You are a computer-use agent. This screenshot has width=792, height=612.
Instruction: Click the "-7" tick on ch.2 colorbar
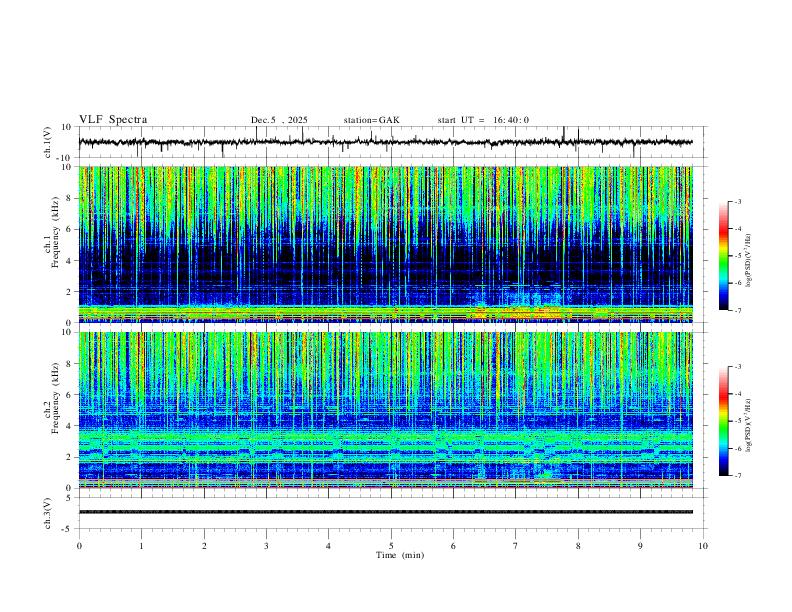[x=737, y=475]
